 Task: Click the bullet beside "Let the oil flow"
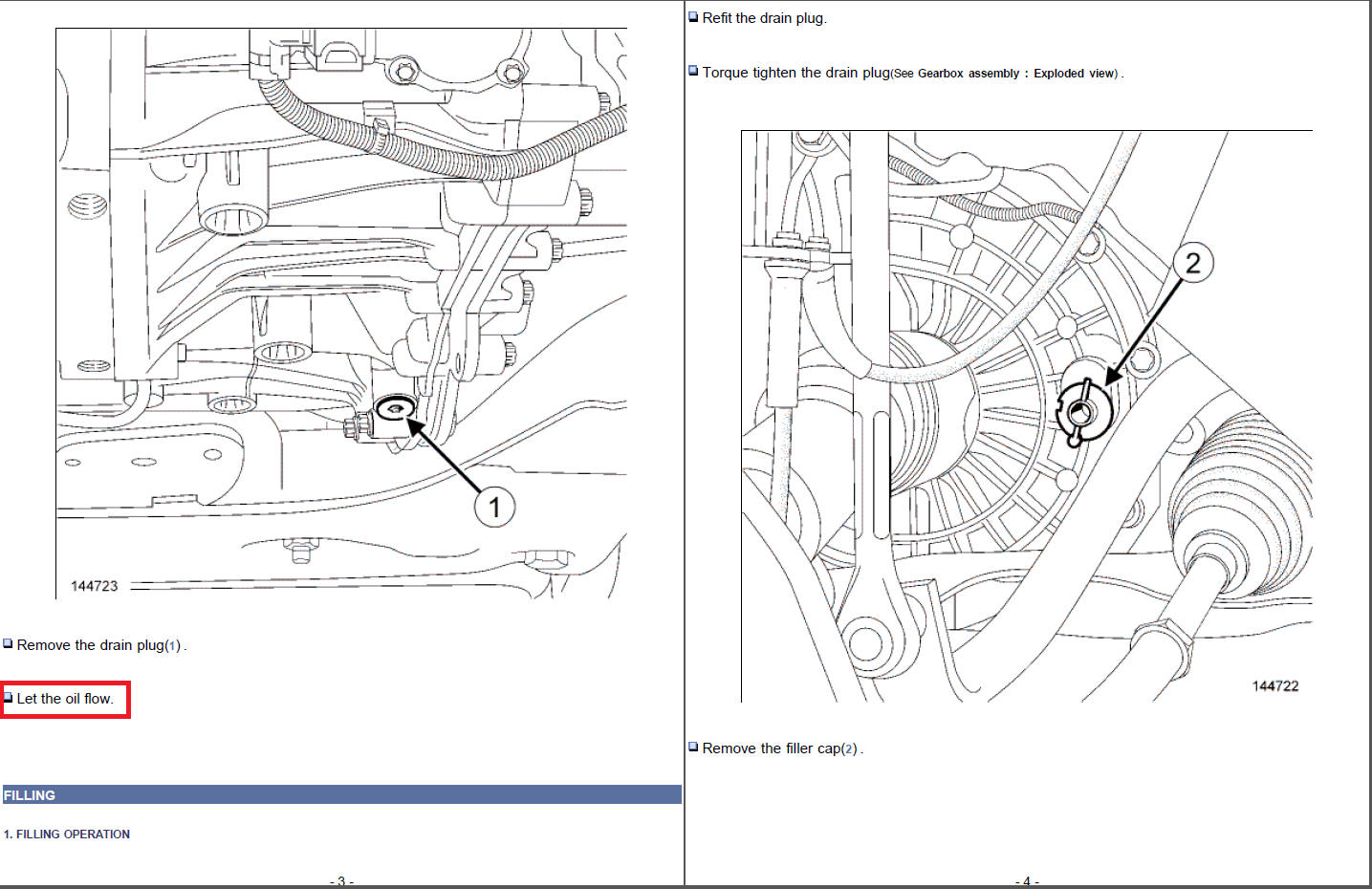pos(8,698)
